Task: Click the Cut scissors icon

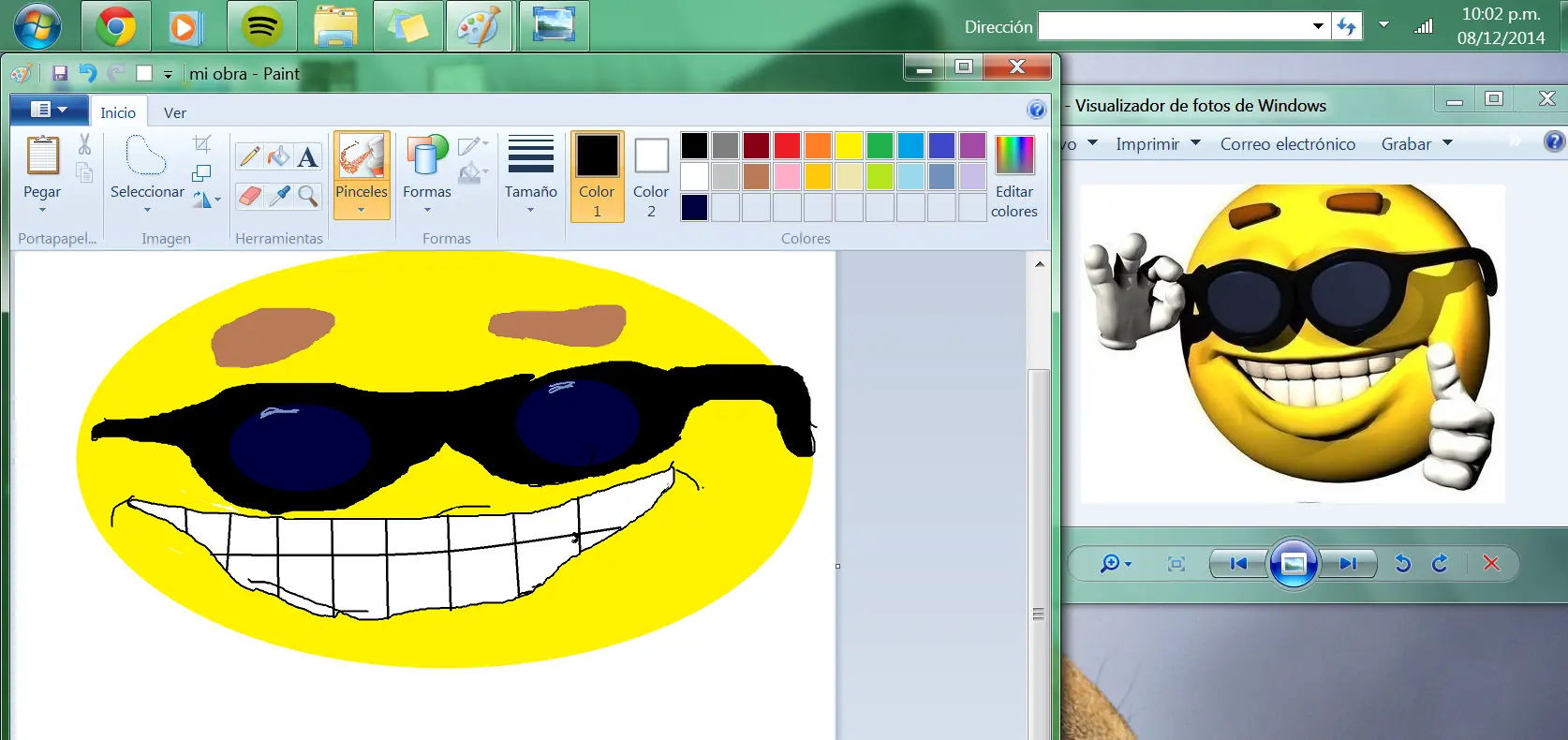Action: (84, 144)
